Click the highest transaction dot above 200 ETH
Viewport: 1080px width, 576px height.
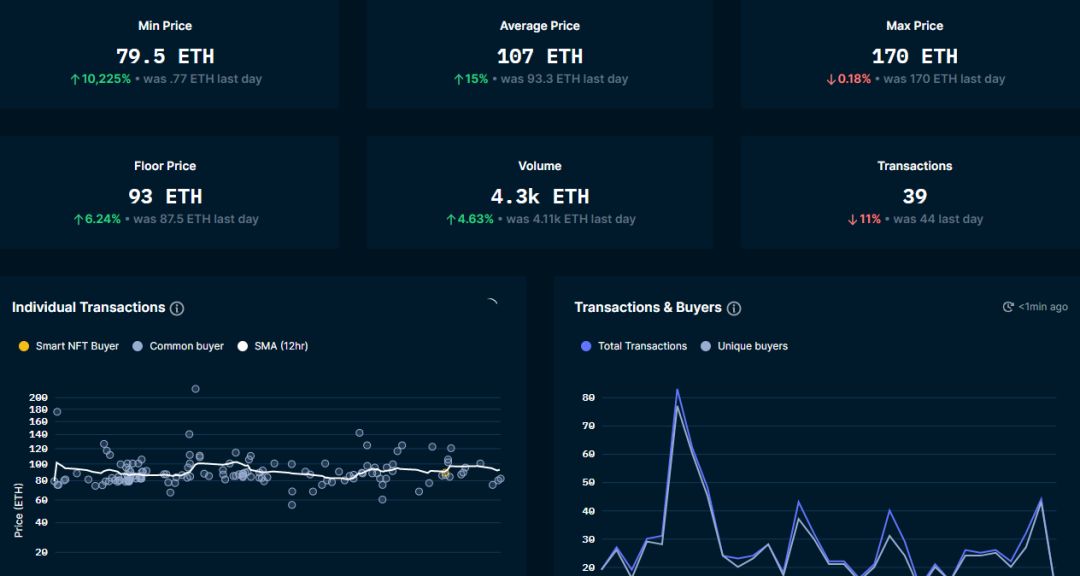195,389
